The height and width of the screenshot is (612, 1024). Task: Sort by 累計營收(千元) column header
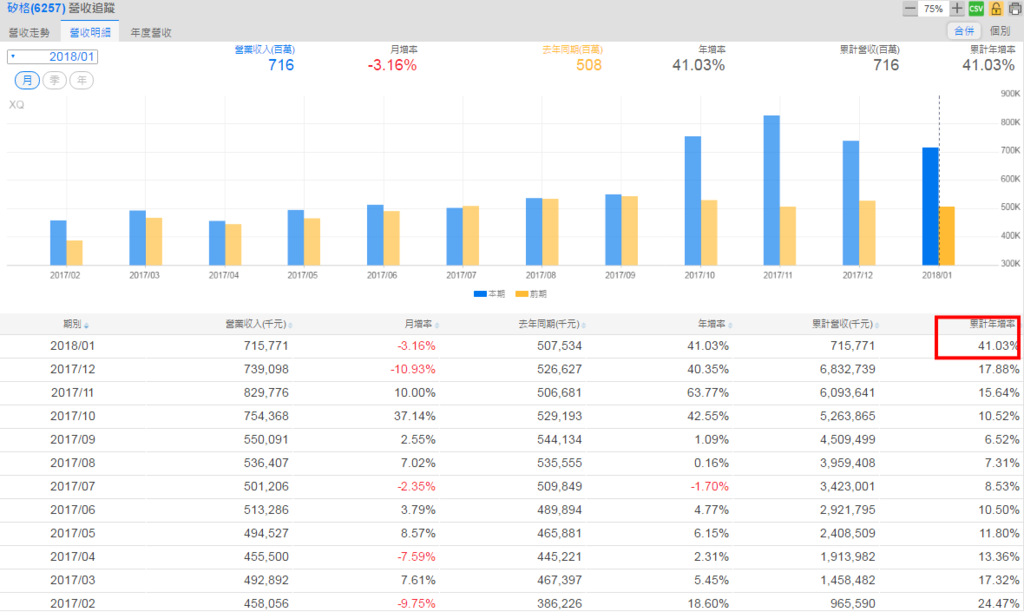point(845,324)
